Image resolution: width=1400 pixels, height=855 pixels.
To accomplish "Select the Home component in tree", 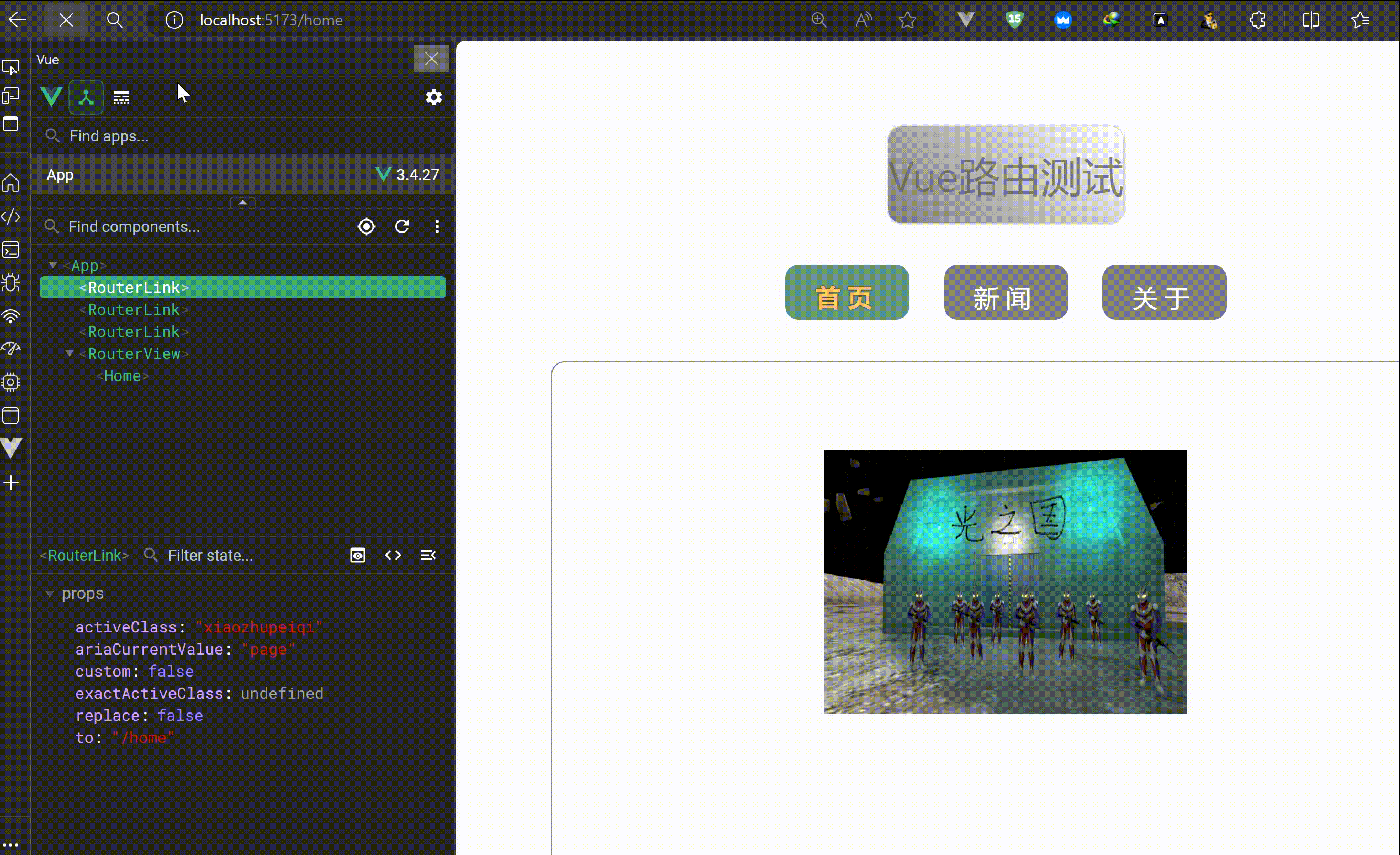I will 122,376.
